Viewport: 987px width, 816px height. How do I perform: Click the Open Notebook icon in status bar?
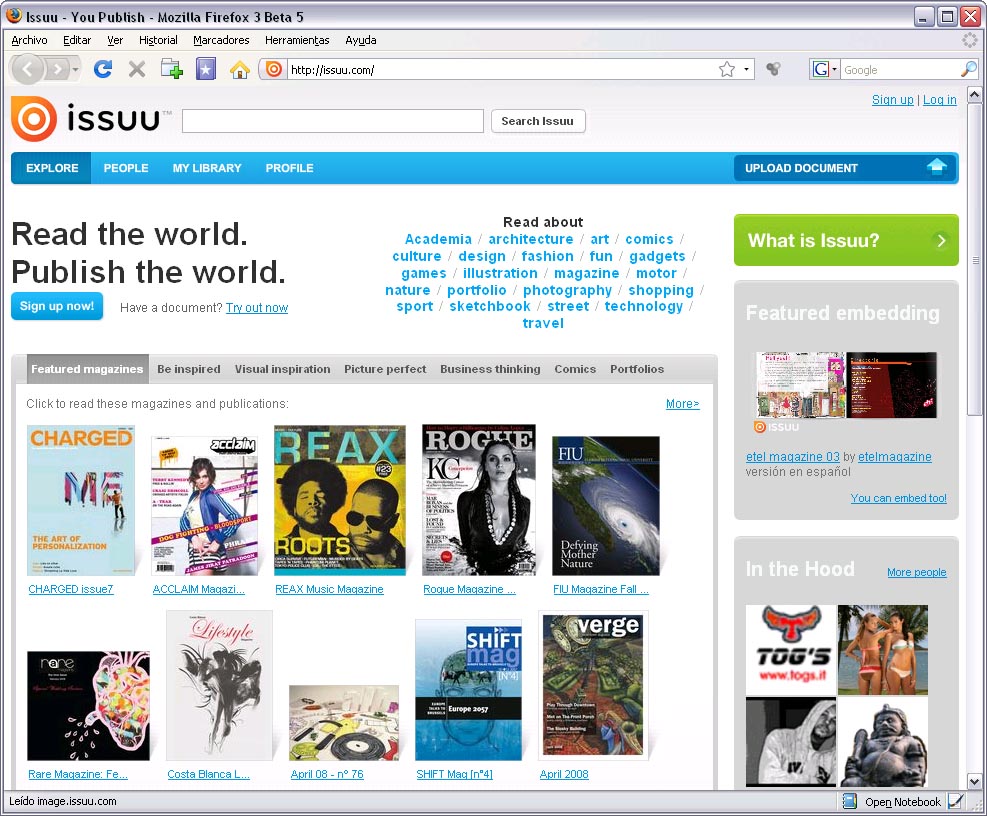850,801
